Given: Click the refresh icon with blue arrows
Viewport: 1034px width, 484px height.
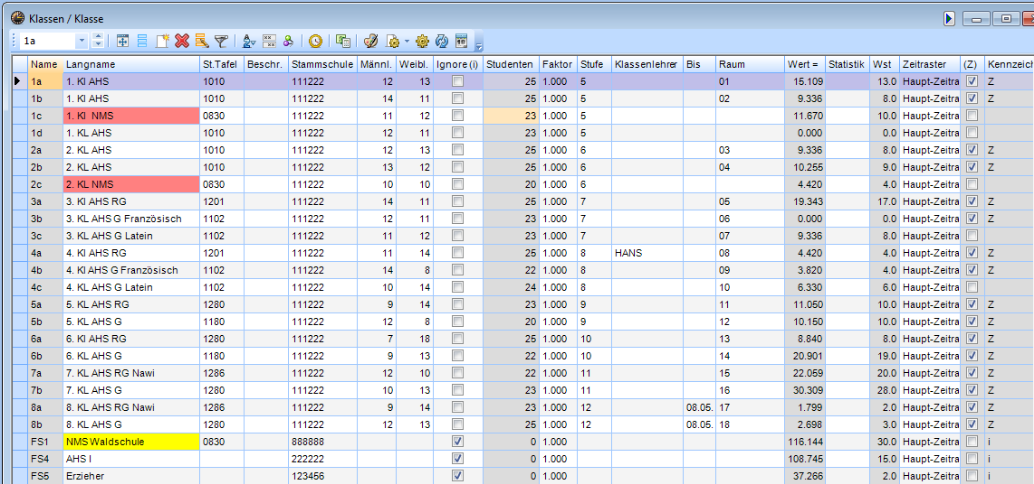Looking at the screenshot, I should point(441,41).
